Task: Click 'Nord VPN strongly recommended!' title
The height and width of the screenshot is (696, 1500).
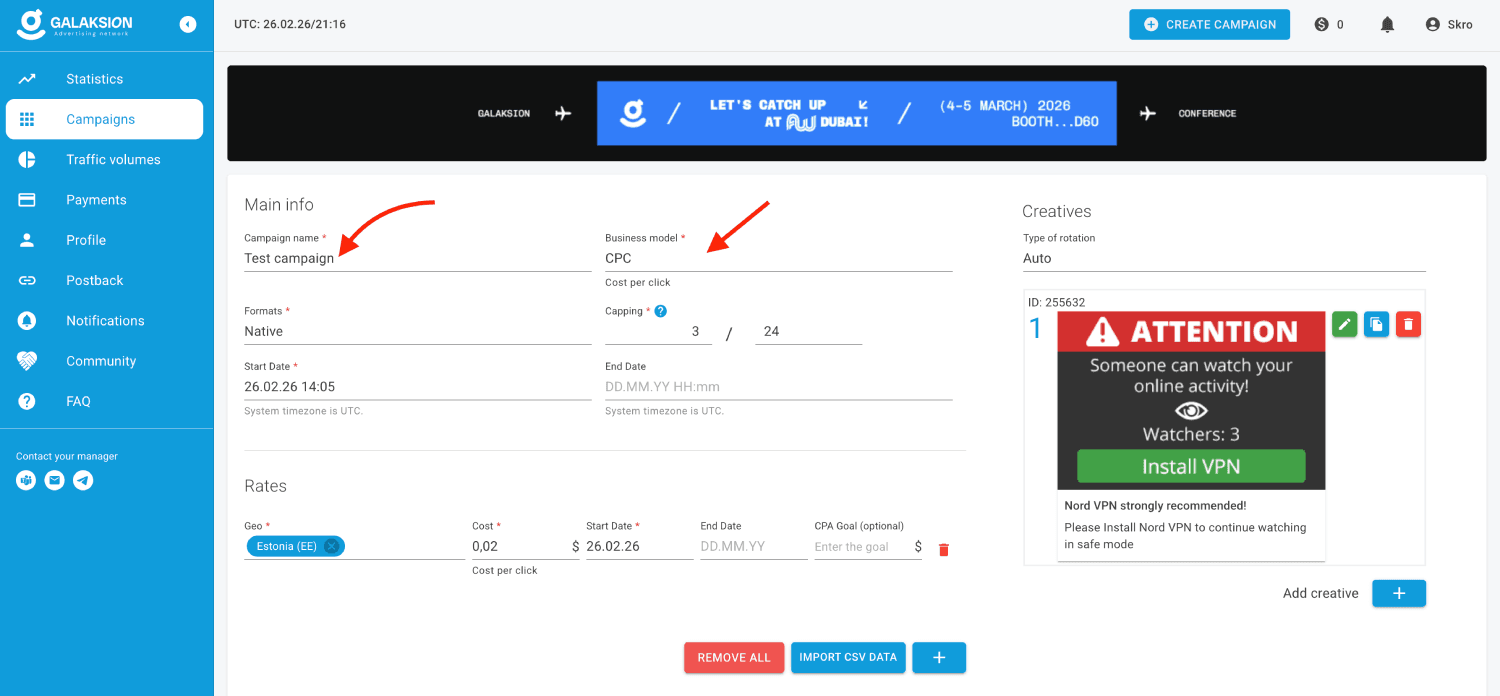Action: 1155,506
